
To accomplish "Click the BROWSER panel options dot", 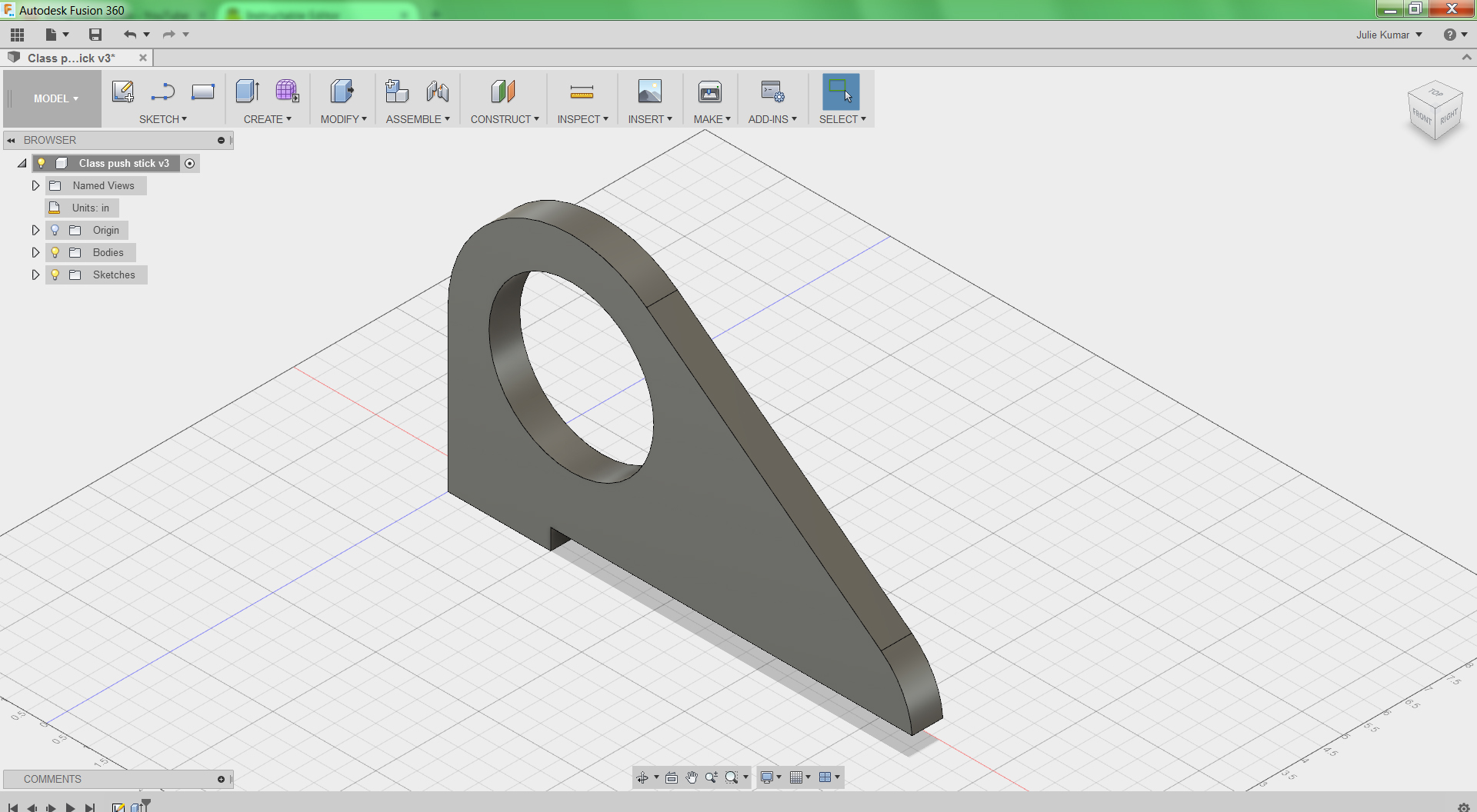I will point(221,140).
